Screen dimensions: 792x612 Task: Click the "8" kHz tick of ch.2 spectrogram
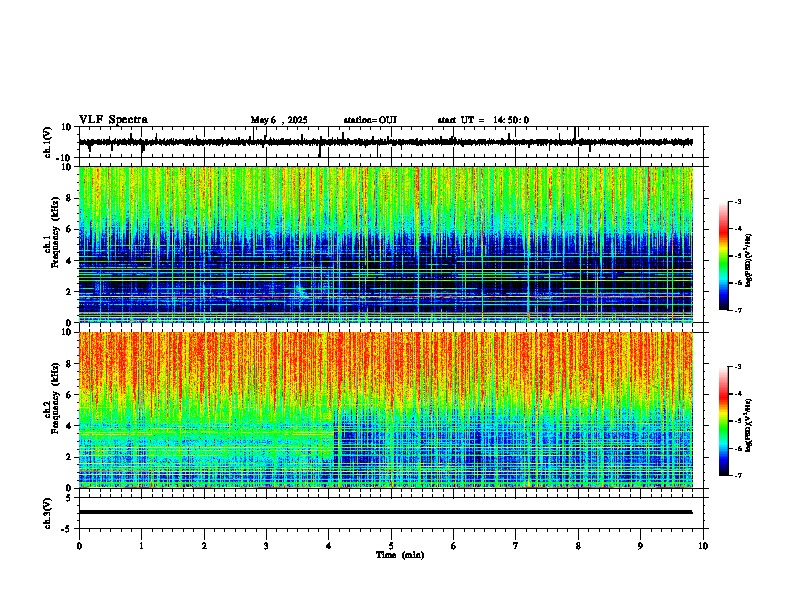point(69,364)
